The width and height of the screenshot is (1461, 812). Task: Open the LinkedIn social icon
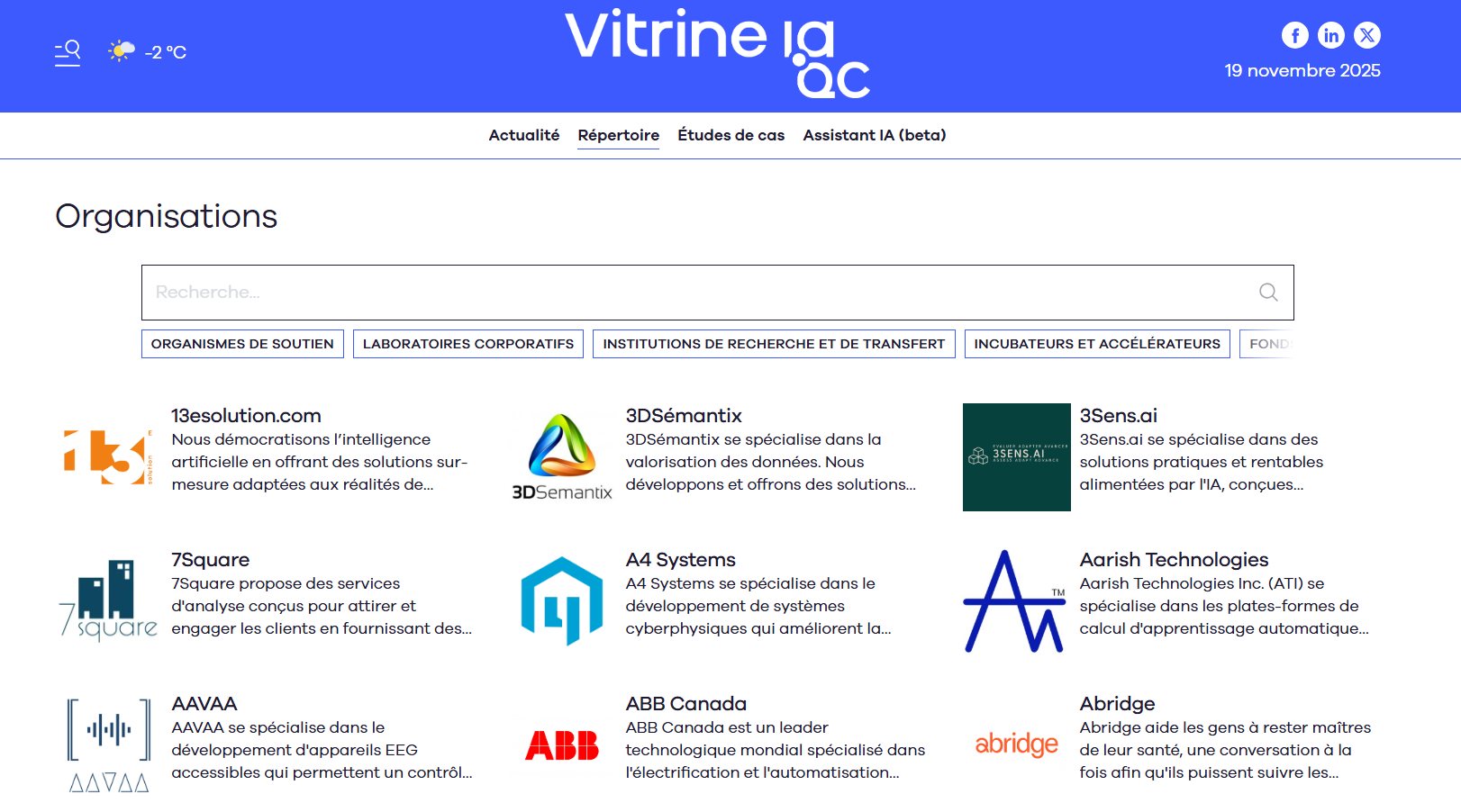(x=1330, y=35)
